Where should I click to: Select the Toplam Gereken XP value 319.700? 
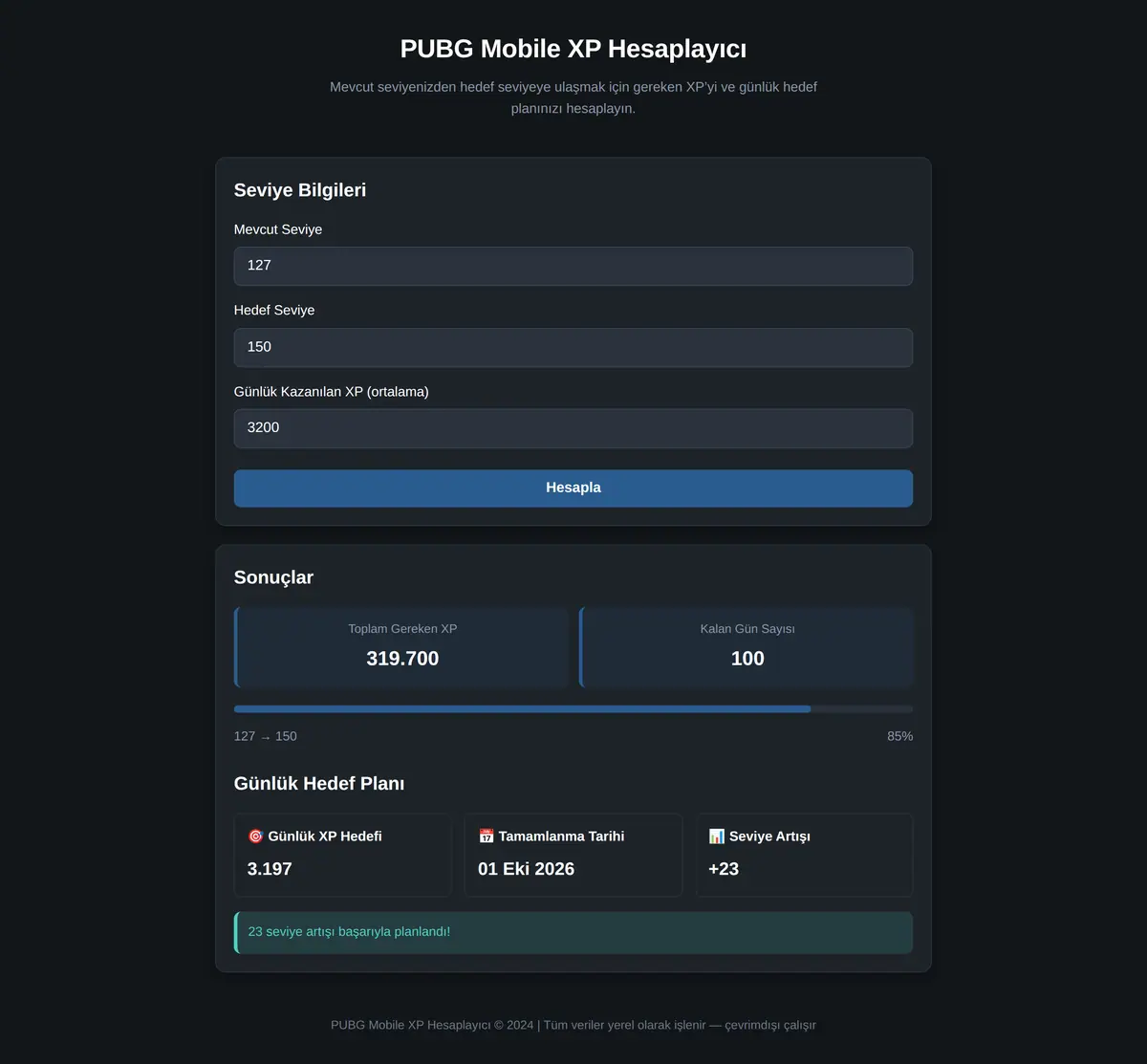click(402, 659)
